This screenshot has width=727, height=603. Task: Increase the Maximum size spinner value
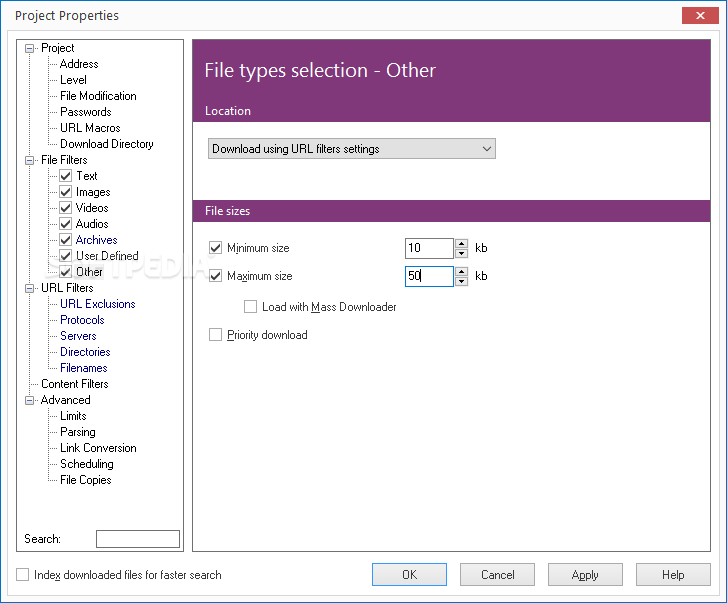[x=461, y=271]
